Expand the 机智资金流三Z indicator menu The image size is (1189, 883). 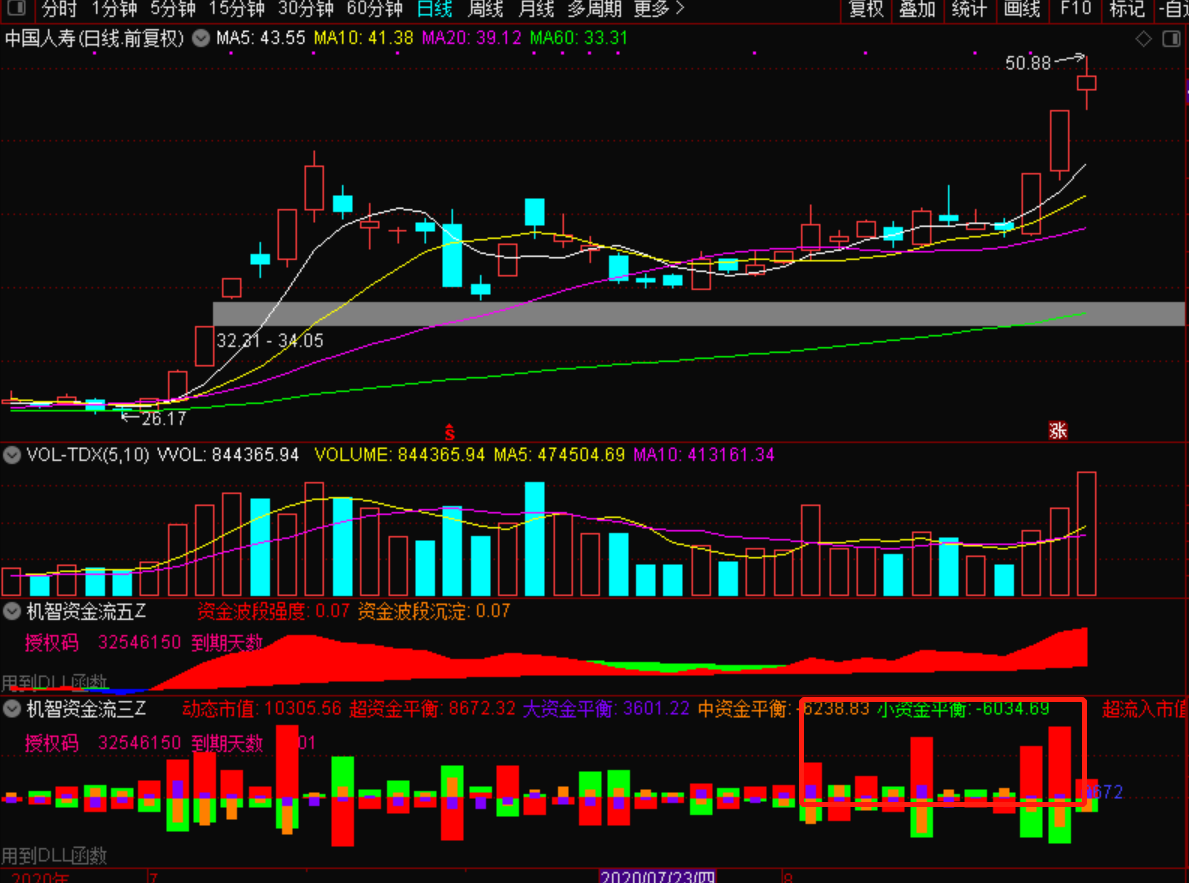tap(12, 709)
